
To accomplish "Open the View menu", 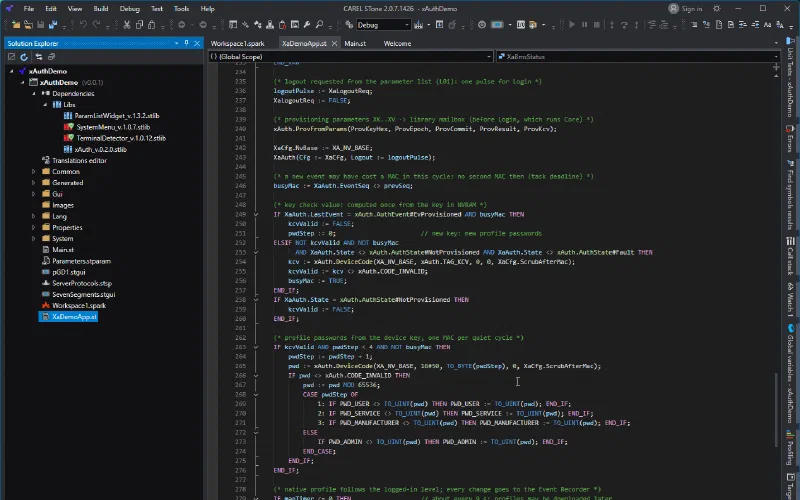I will click(x=74, y=9).
